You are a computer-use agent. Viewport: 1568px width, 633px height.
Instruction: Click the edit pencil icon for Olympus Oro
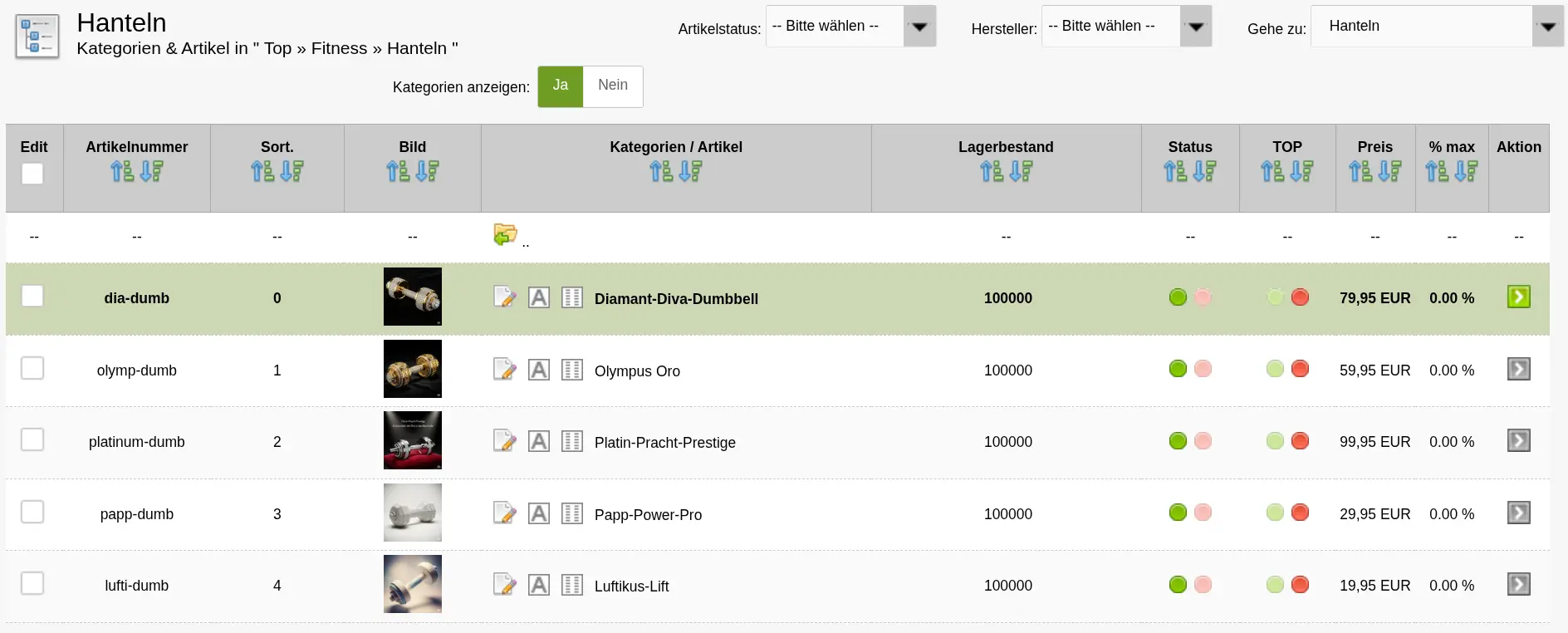(504, 370)
